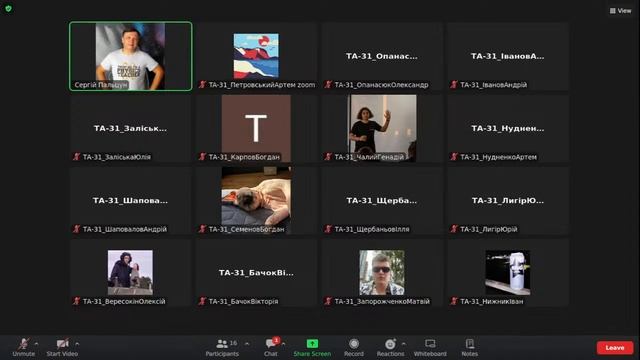Click the name label TA-31_БачокВікторія
Screen dimensions: 640x360
pos(243,301)
